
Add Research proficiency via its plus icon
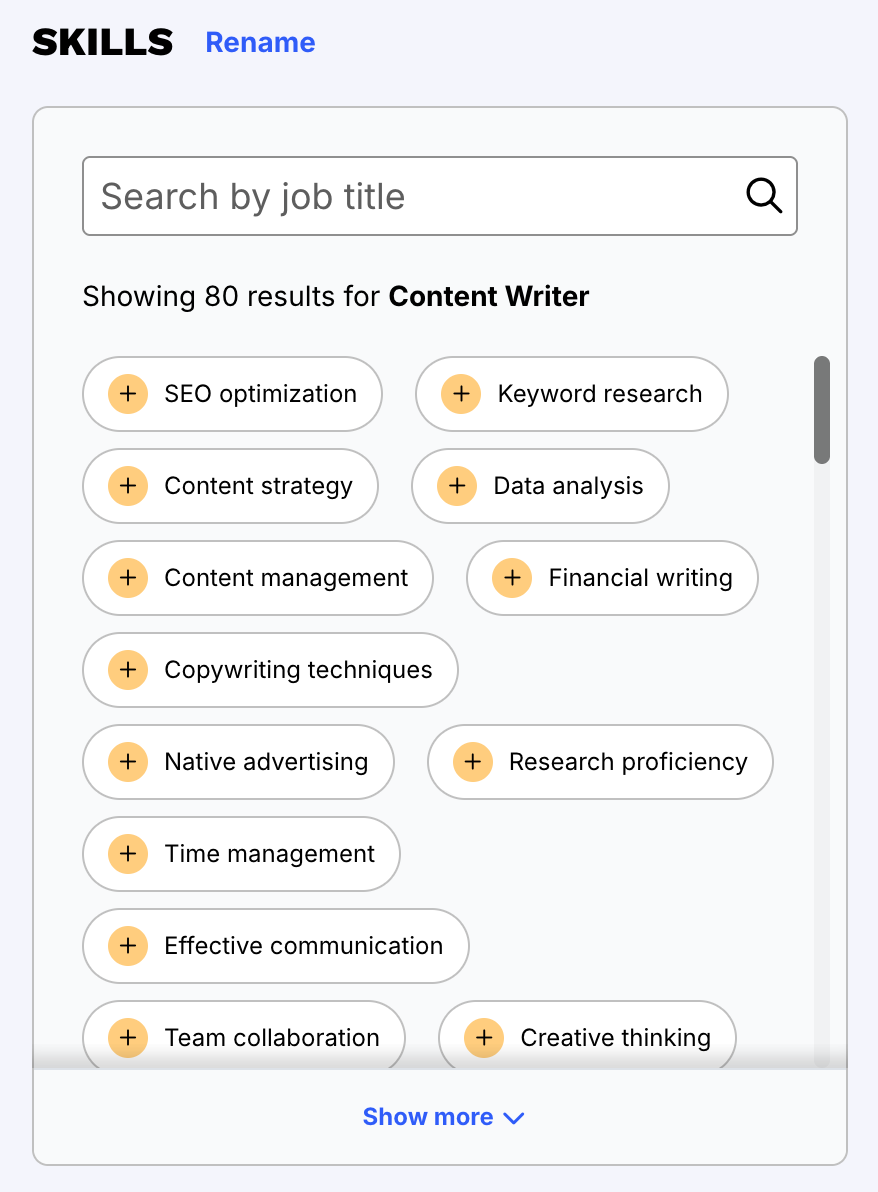[472, 762]
